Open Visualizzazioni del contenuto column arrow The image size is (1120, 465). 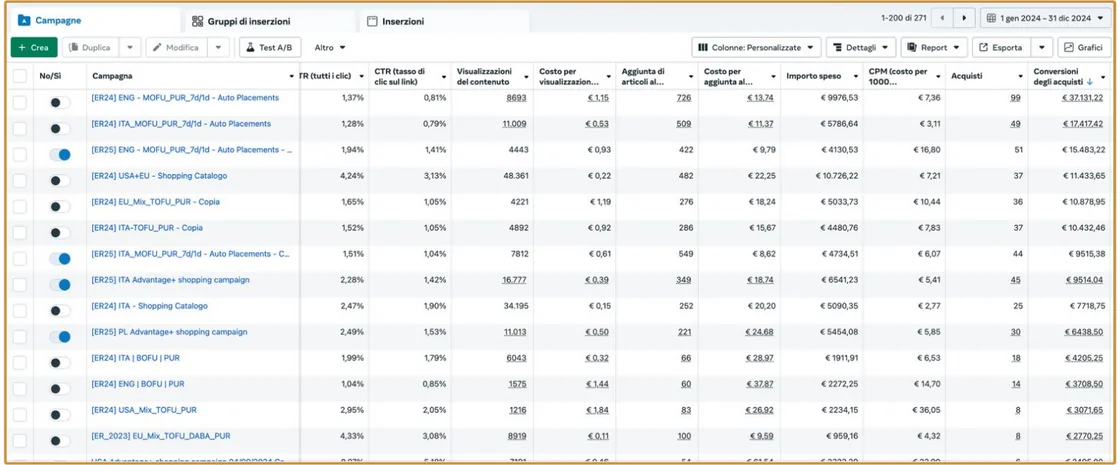526,76
